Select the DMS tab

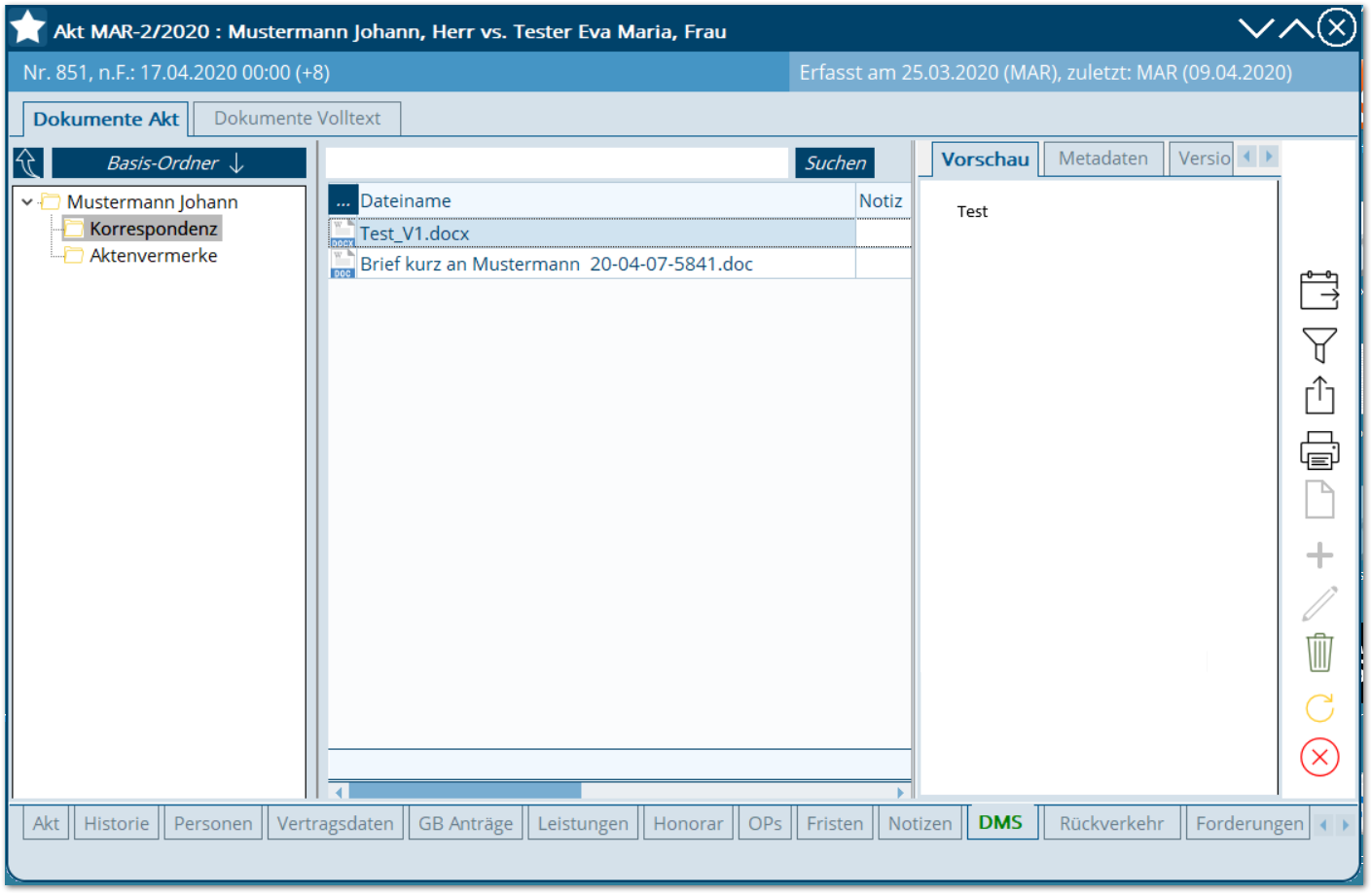point(1000,822)
